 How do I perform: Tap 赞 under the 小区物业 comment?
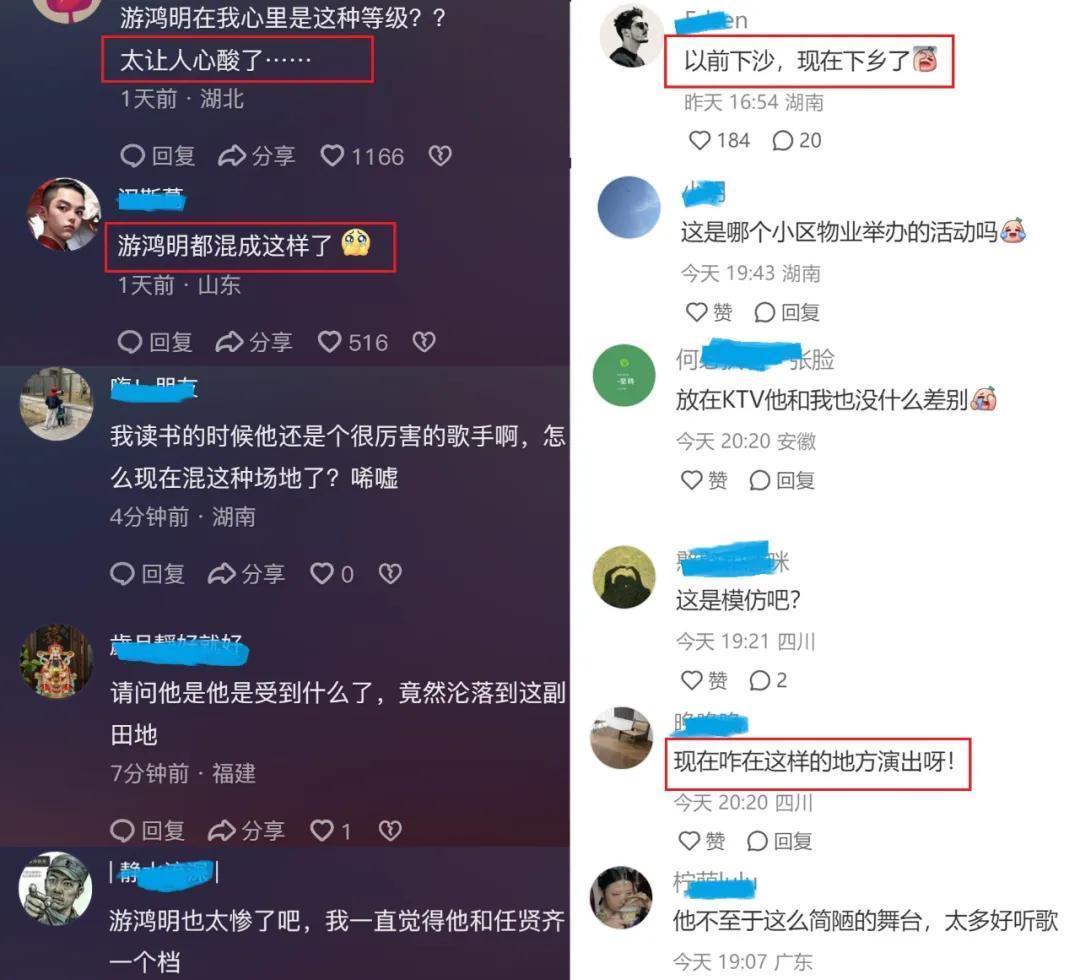click(x=709, y=313)
